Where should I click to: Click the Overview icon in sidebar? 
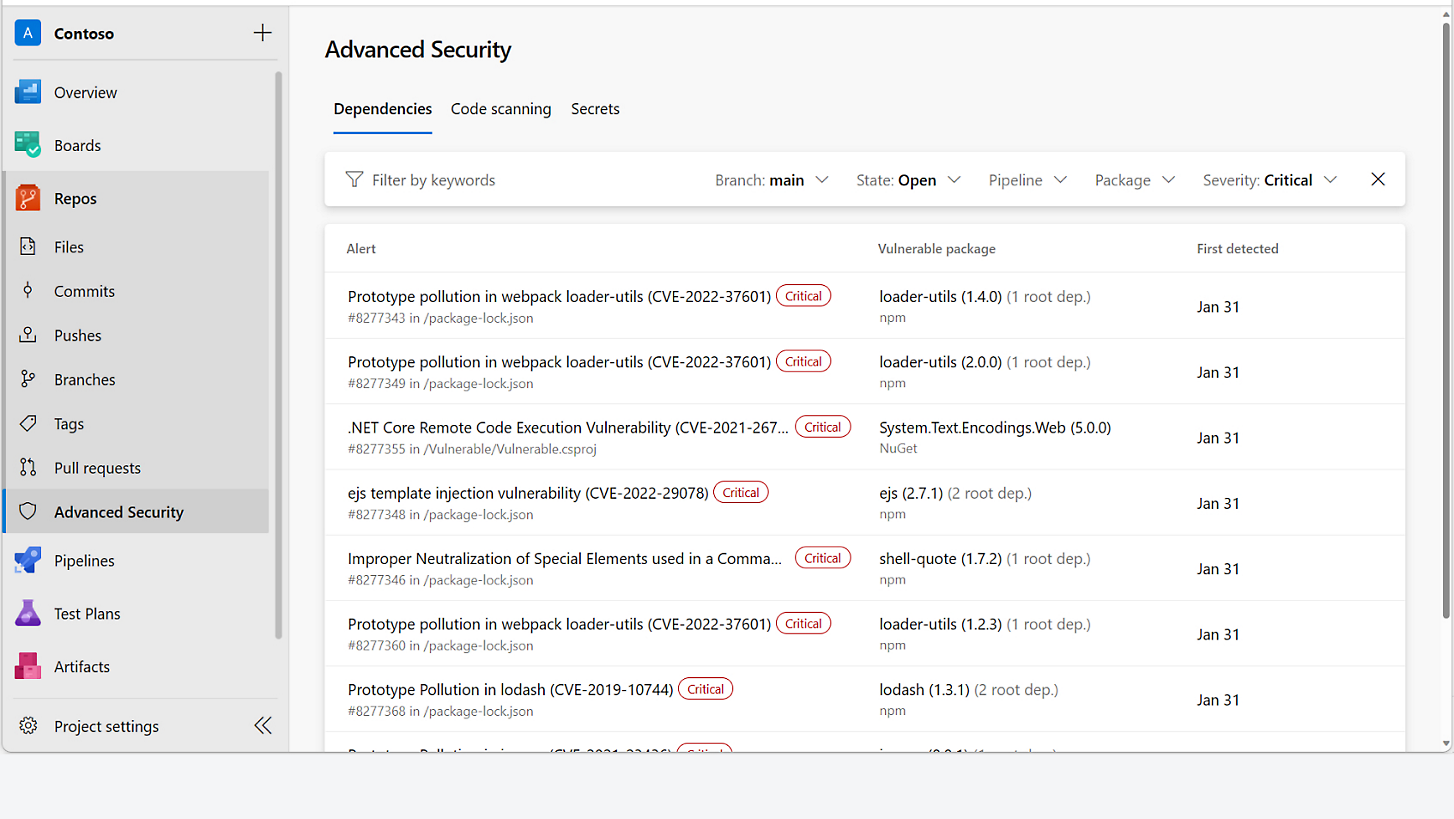tap(28, 92)
